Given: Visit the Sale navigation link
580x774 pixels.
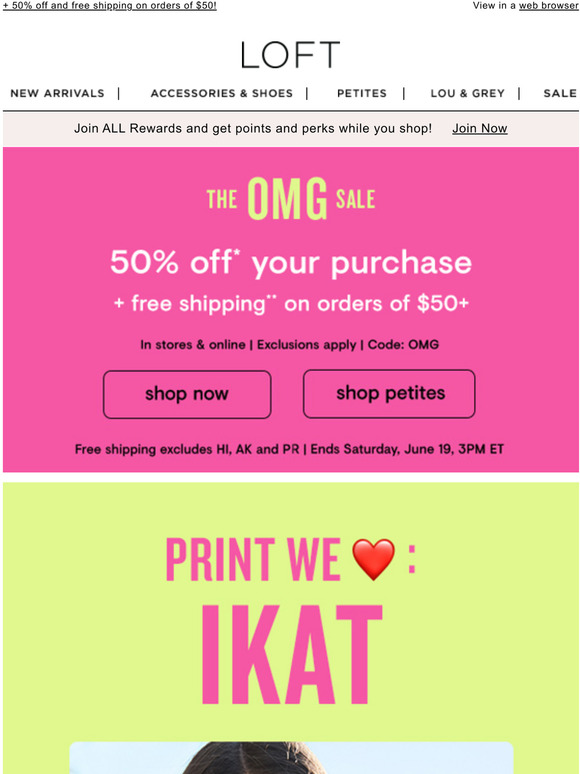Looking at the screenshot, I should click(x=560, y=93).
